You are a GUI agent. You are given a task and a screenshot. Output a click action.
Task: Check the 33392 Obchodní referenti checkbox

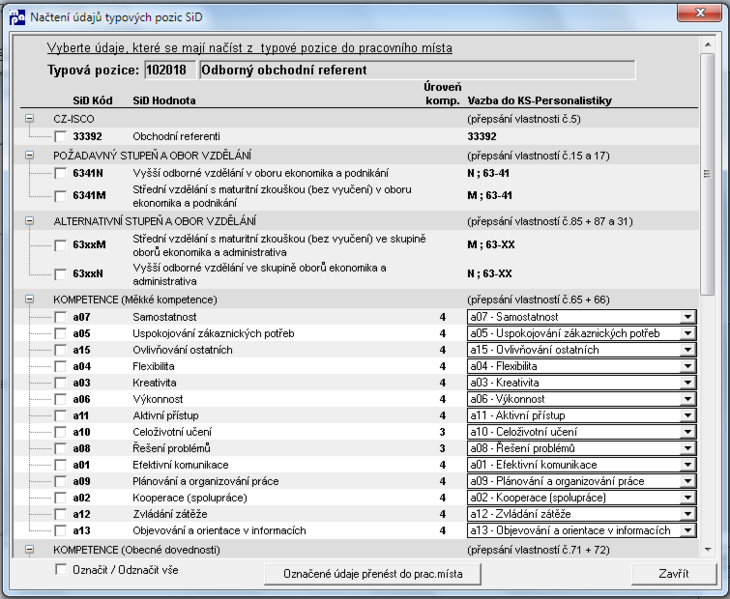[x=61, y=136]
